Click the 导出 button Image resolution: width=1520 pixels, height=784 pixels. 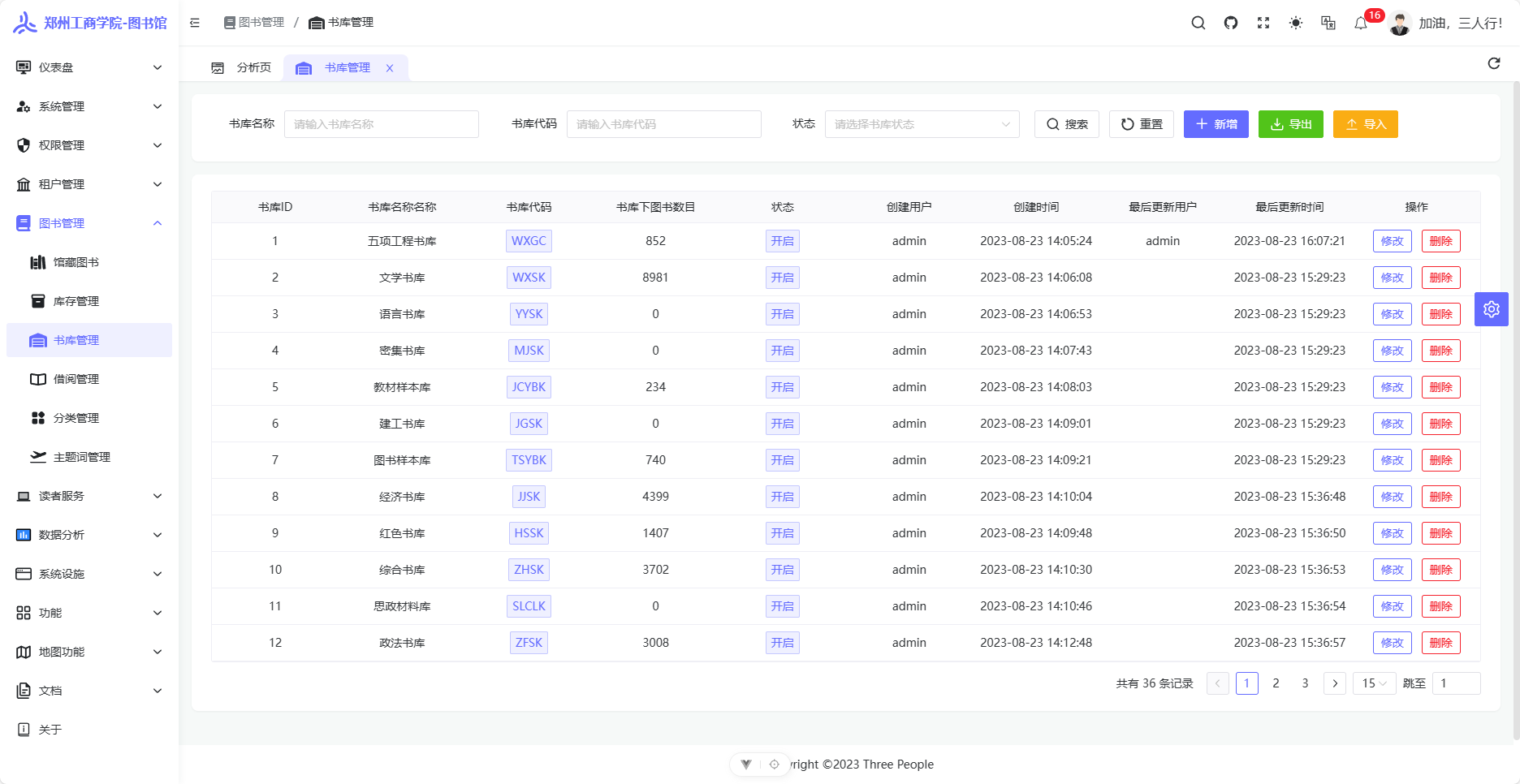(x=1291, y=124)
